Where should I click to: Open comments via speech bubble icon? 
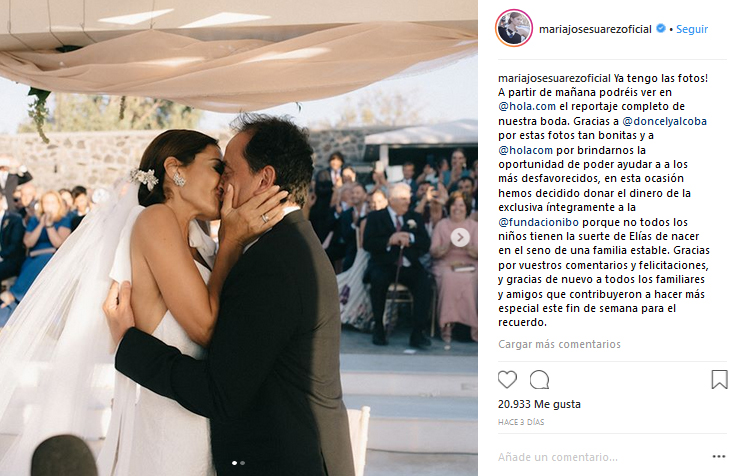click(539, 380)
